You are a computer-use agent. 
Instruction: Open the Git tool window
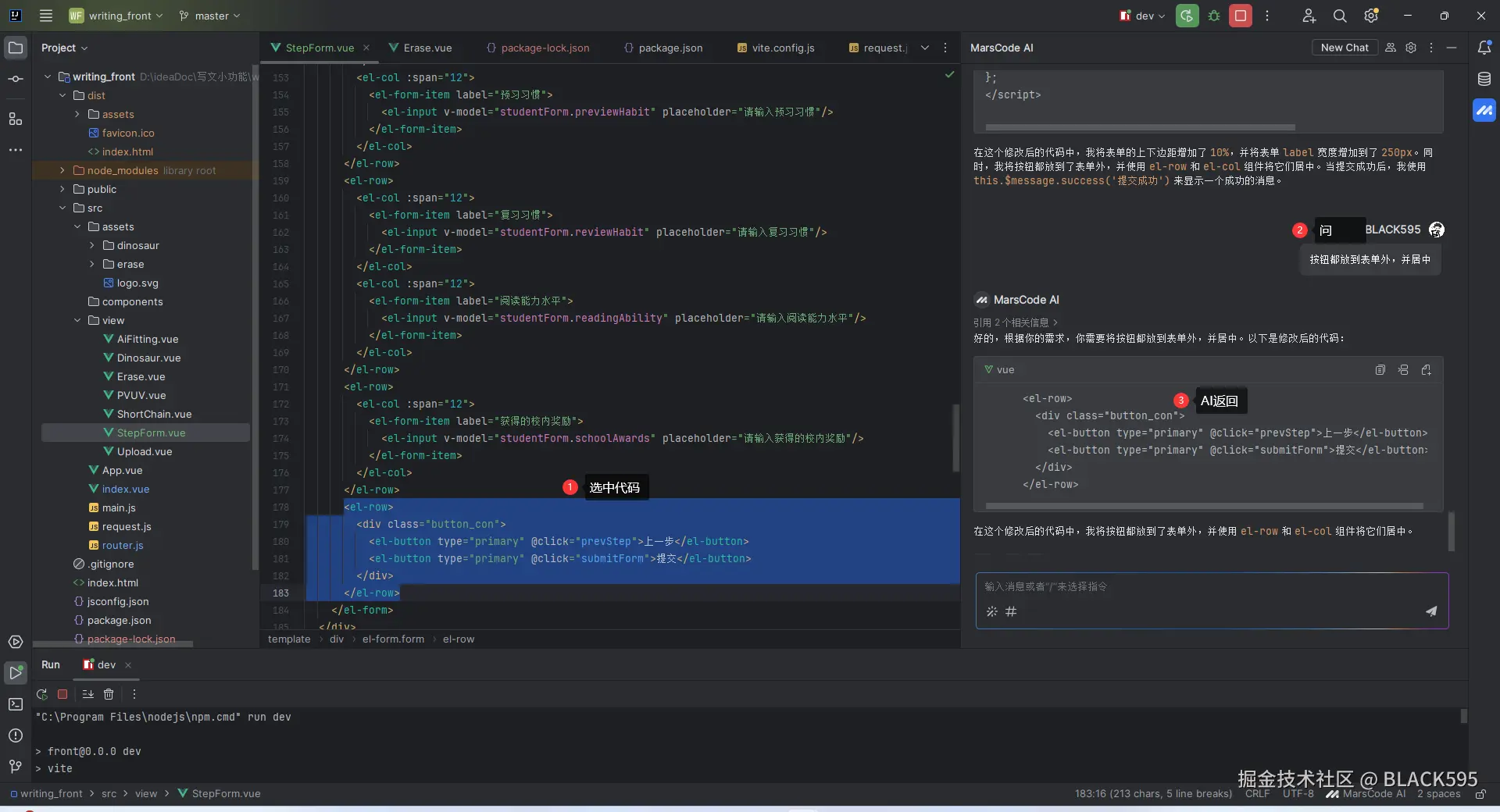(16, 767)
